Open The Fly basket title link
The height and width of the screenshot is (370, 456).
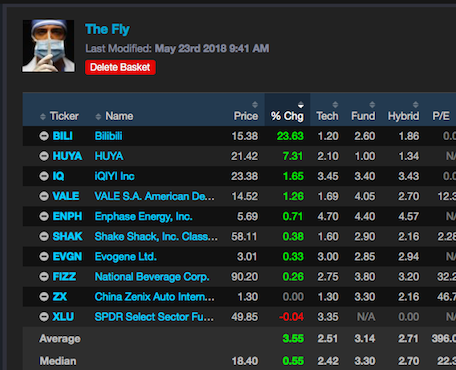point(107,29)
